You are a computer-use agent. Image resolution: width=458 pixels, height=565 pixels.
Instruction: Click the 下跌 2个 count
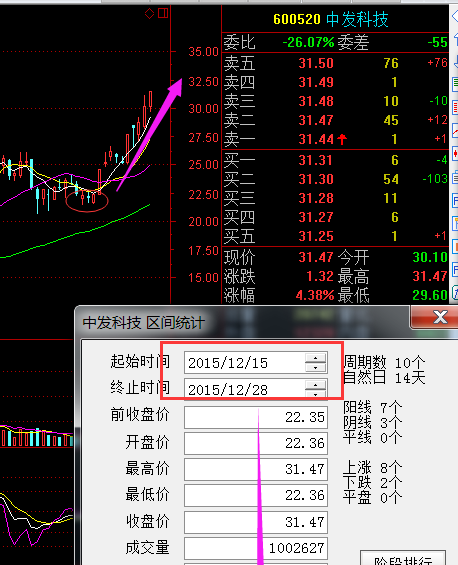(x=373, y=482)
